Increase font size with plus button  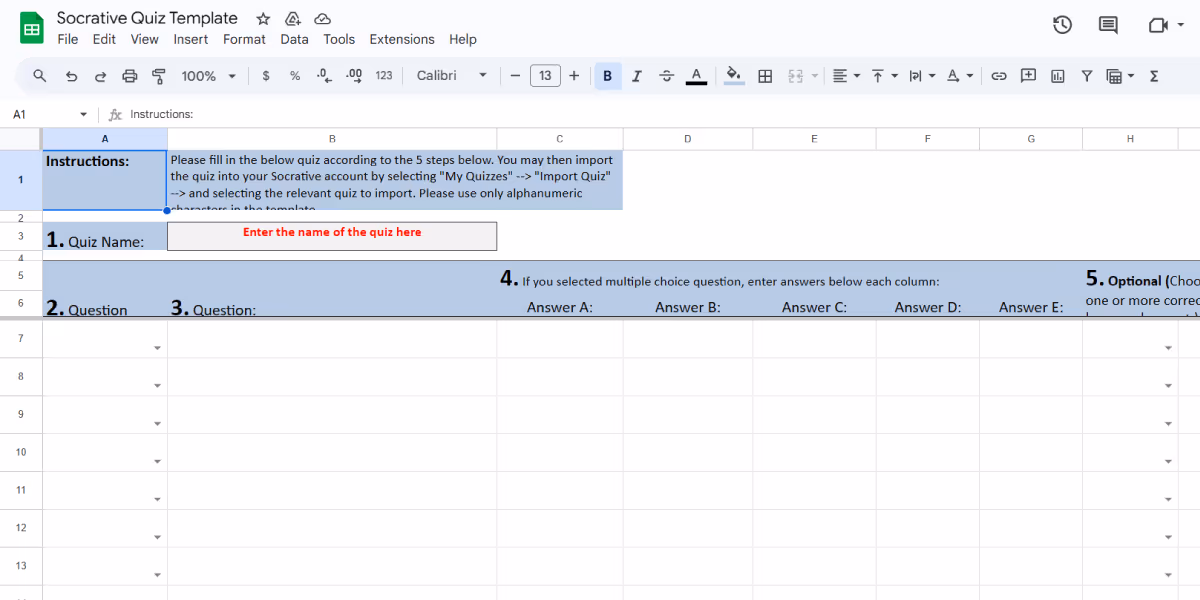(574, 75)
